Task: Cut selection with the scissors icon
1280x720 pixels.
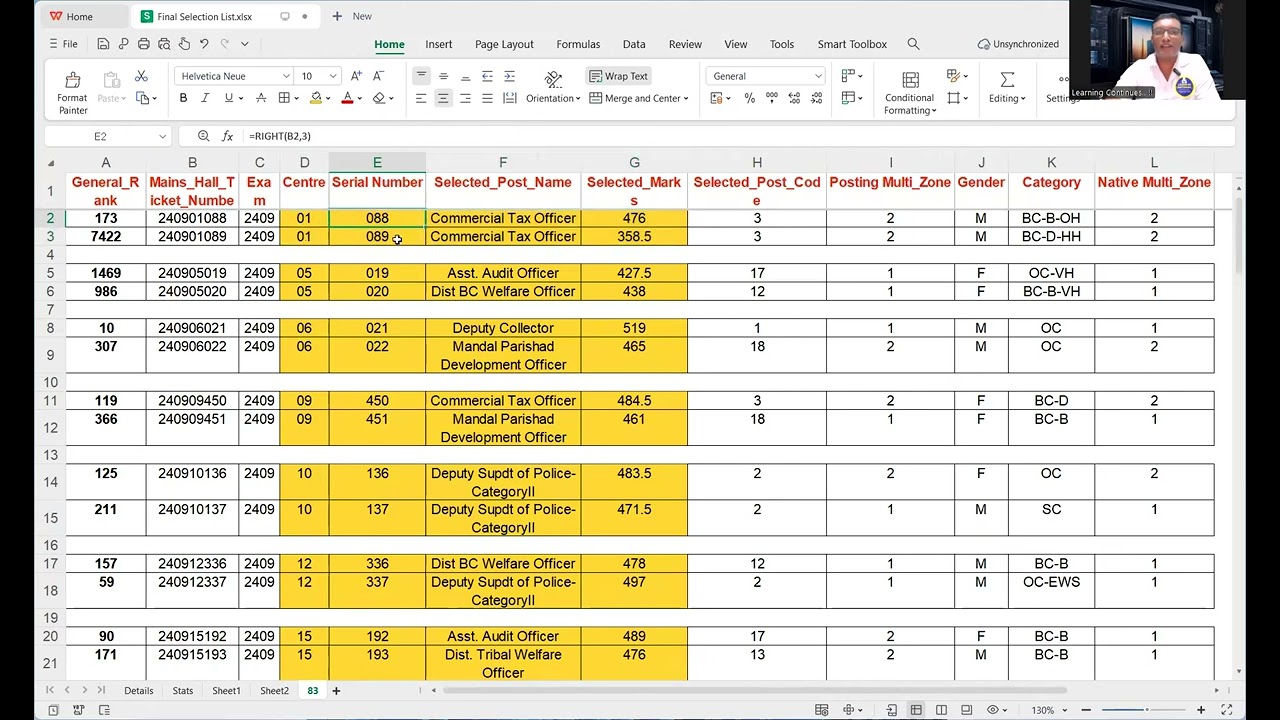Action: (141, 76)
